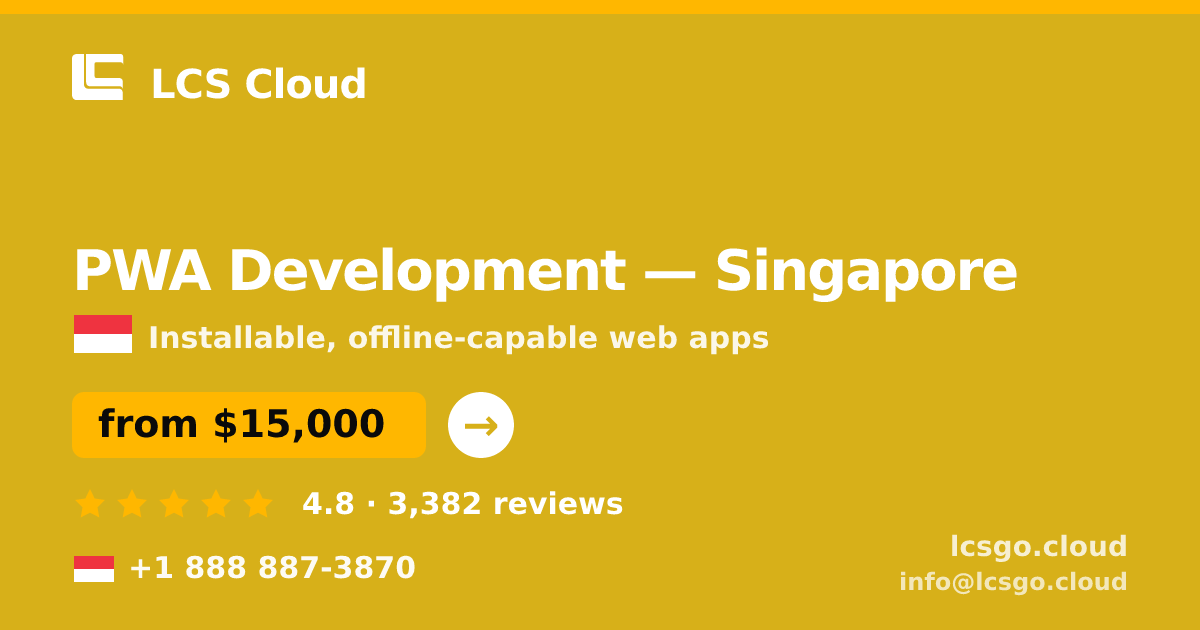Click the "PWA Development — Singapore" heading
The image size is (1200, 630).
pyautogui.click(x=545, y=272)
